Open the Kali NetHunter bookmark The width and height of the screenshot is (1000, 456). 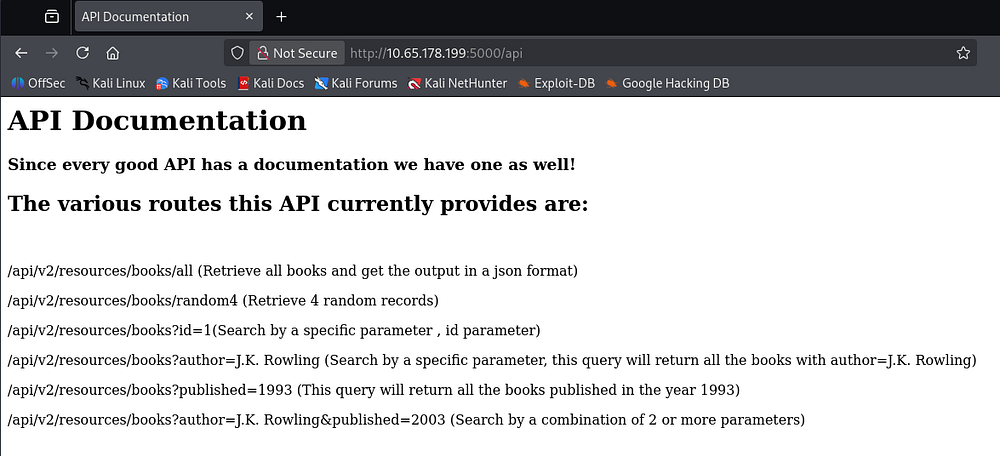pyautogui.click(x=457, y=83)
